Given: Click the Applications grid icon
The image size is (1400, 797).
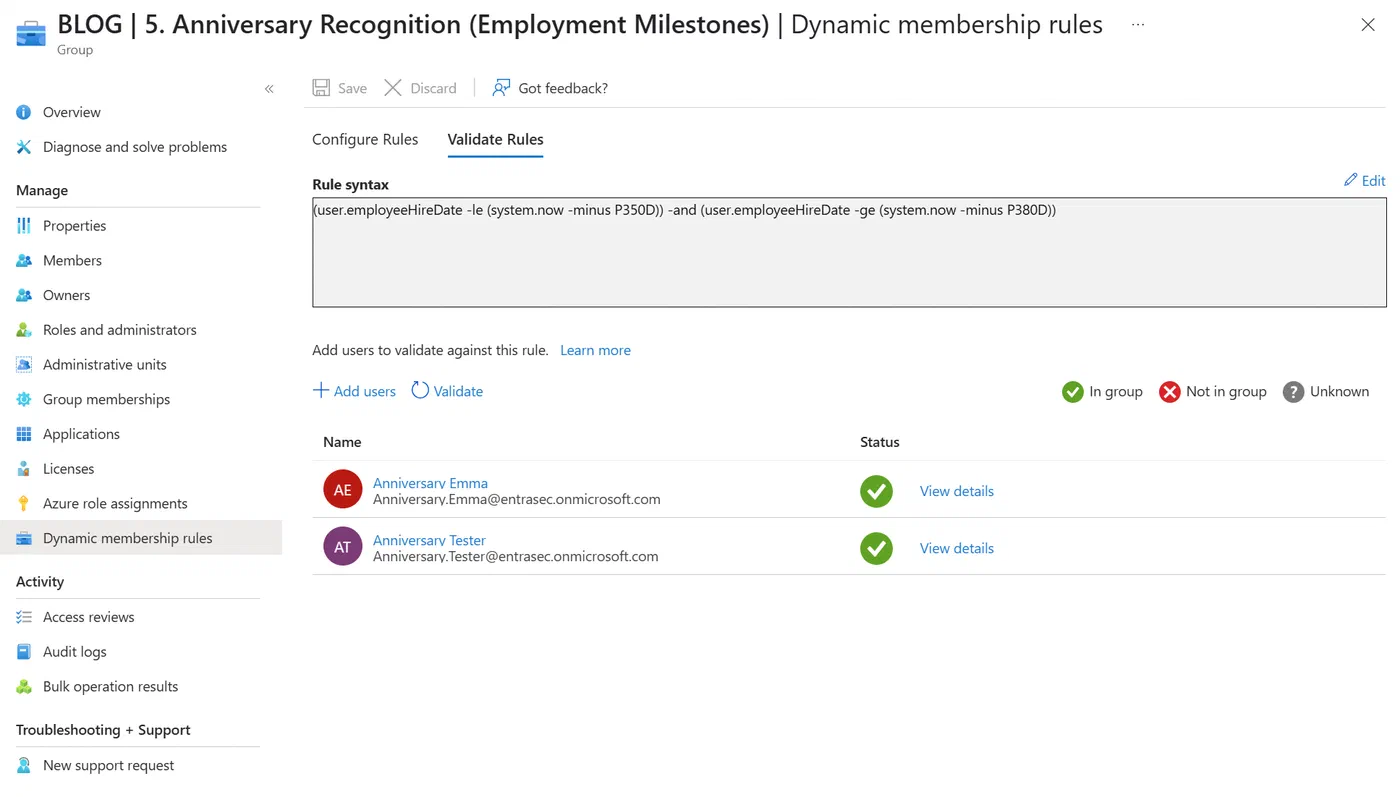Looking at the screenshot, I should 24,434.
